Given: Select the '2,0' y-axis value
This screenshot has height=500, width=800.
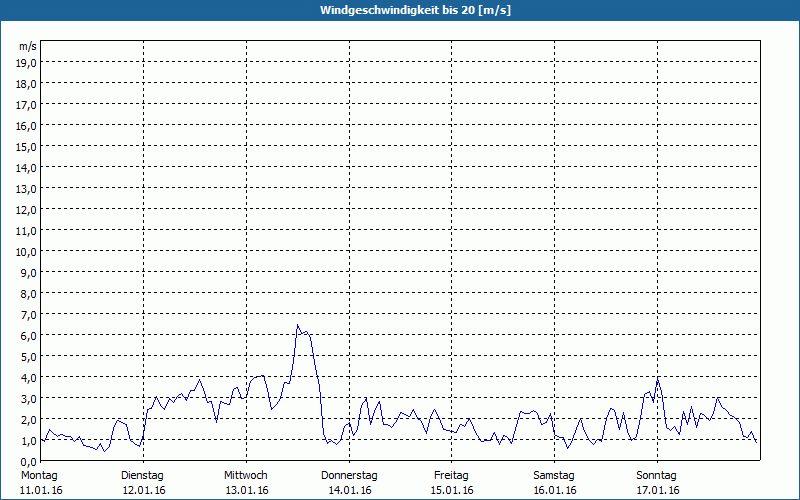Looking at the screenshot, I should tap(29, 419).
